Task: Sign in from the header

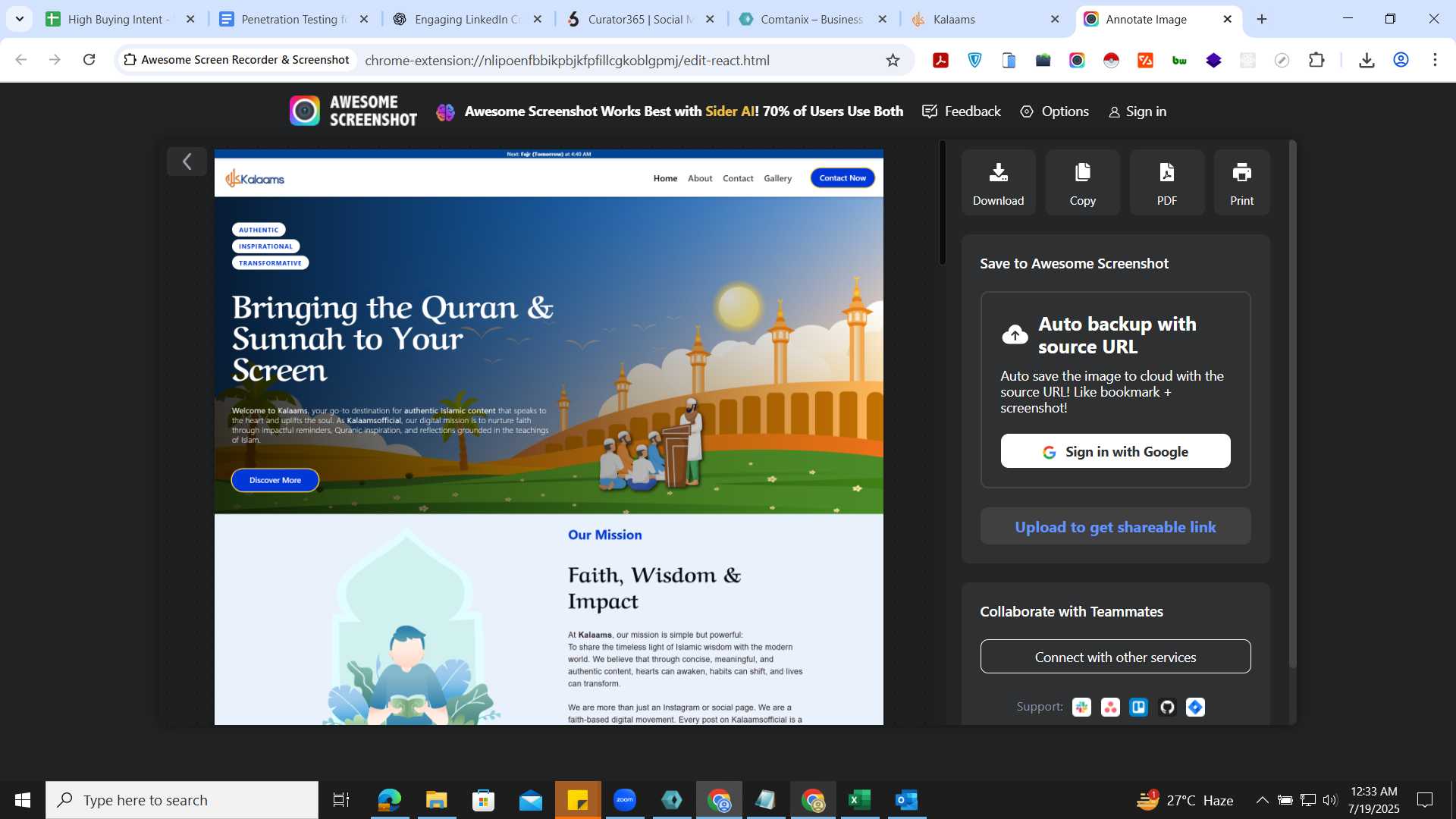Action: click(1137, 111)
